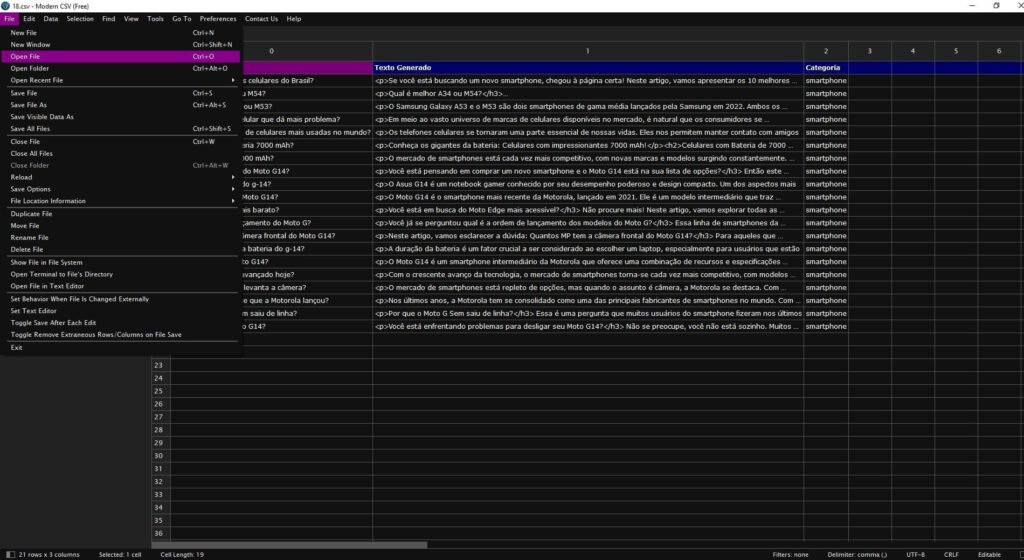The height and width of the screenshot is (560, 1024).
Task: Select column header 2
Action: 825,51
